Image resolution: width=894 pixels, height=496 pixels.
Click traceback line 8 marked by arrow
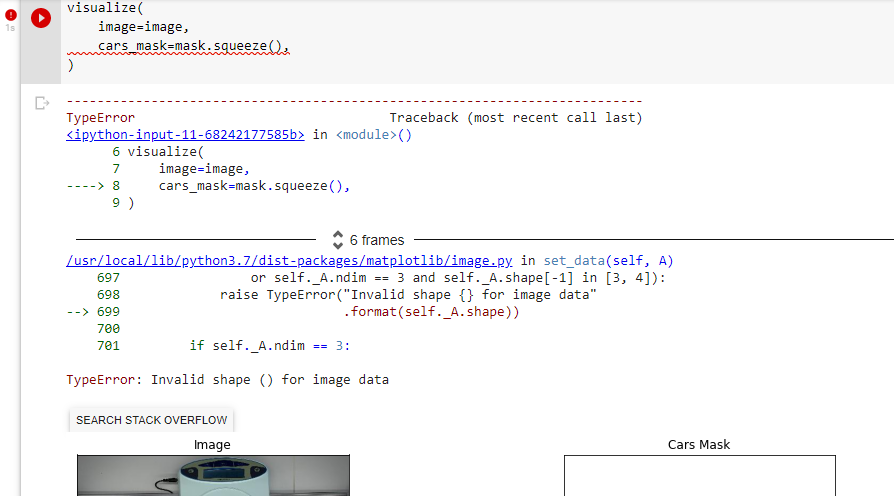point(254,186)
